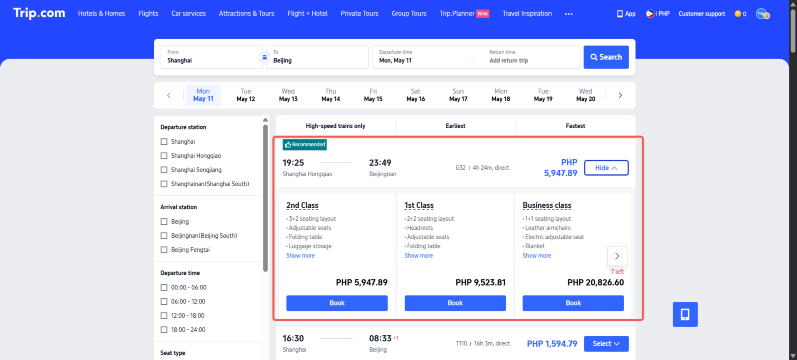Select Thu May 14 date tab

pos(330,95)
